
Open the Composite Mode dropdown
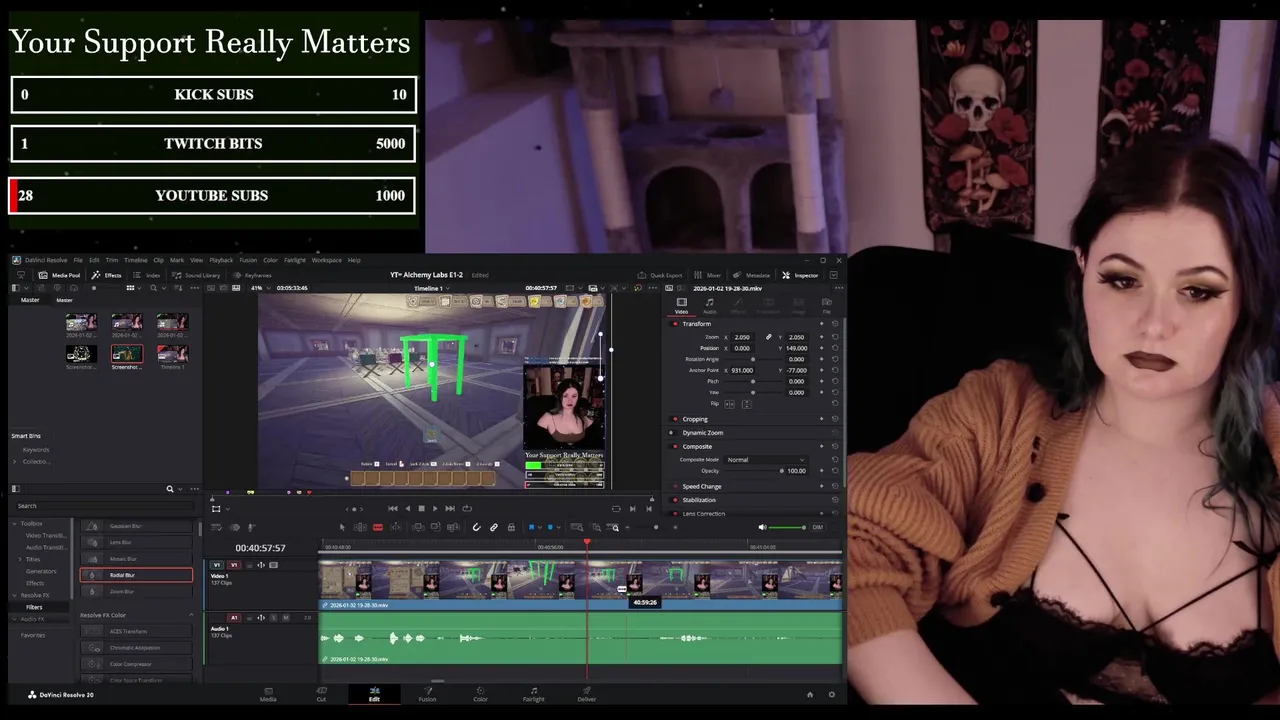(766, 460)
